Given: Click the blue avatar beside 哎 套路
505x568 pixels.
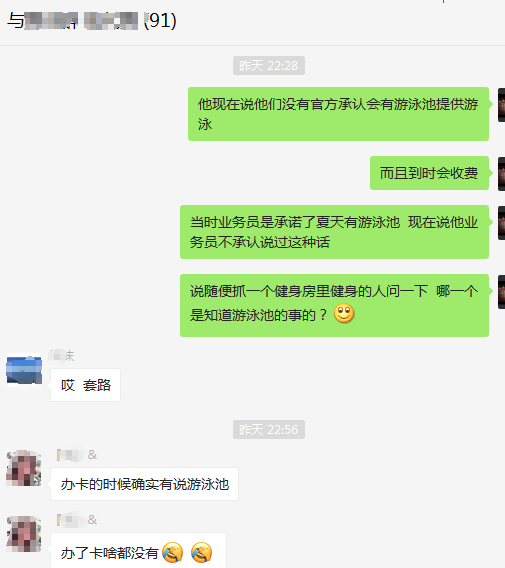Looking at the screenshot, I should point(24,370).
